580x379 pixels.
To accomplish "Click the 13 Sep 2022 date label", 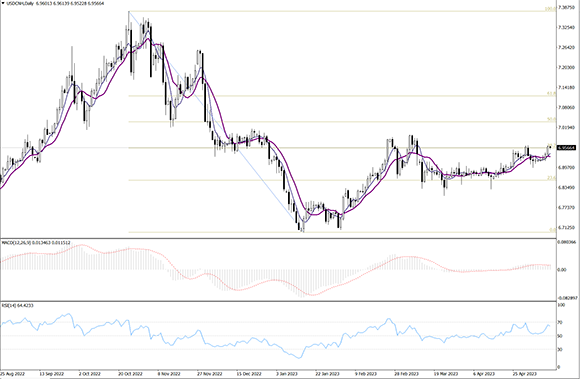I will click(x=51, y=374).
